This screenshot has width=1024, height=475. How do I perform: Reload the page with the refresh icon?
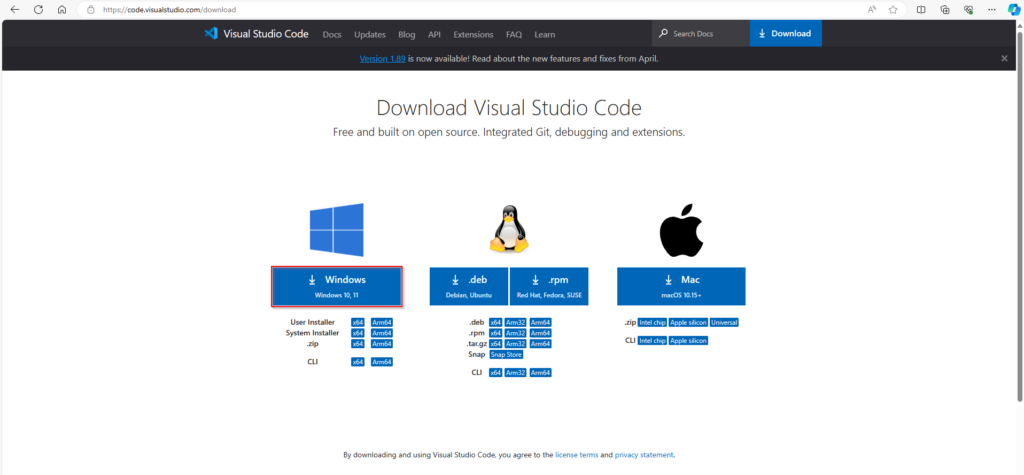pos(39,10)
